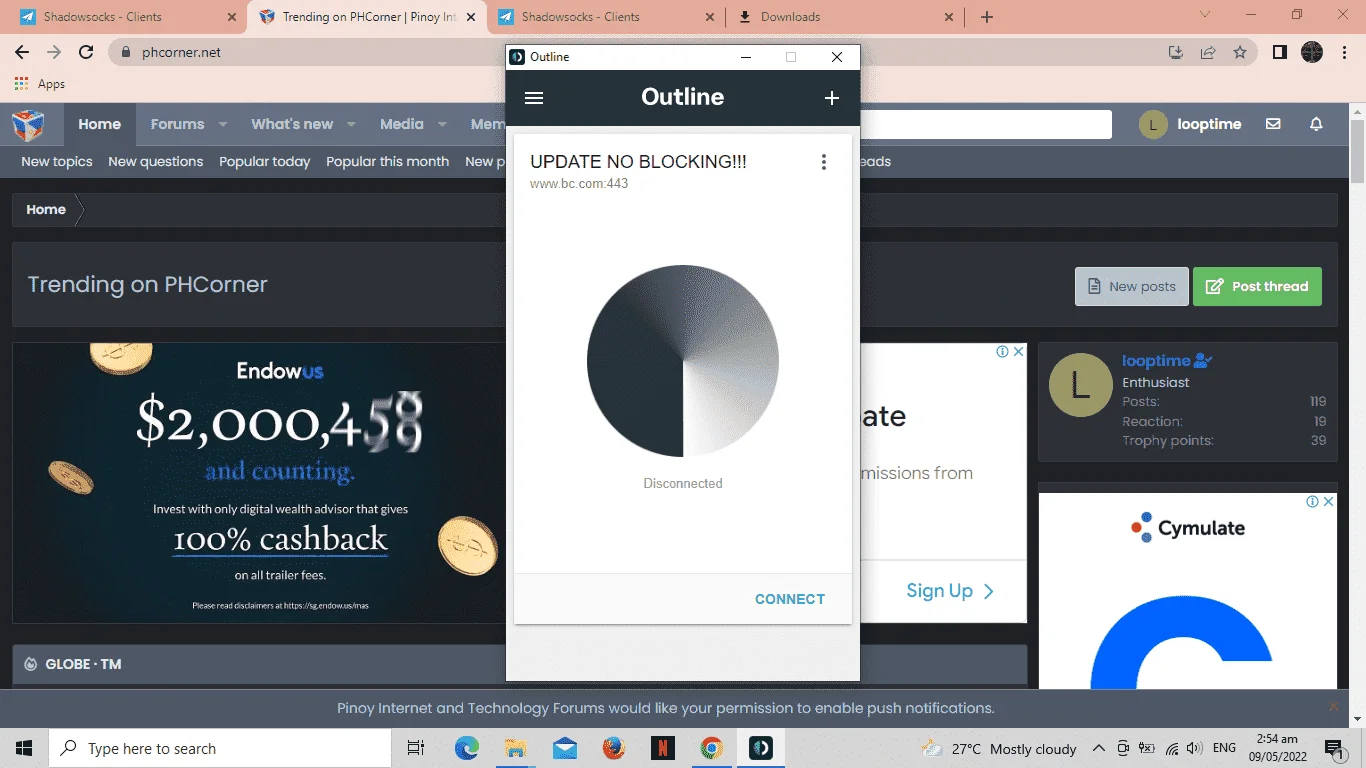This screenshot has width=1366, height=768.
Task: Show hidden system tray icons
Action: 1098,748
